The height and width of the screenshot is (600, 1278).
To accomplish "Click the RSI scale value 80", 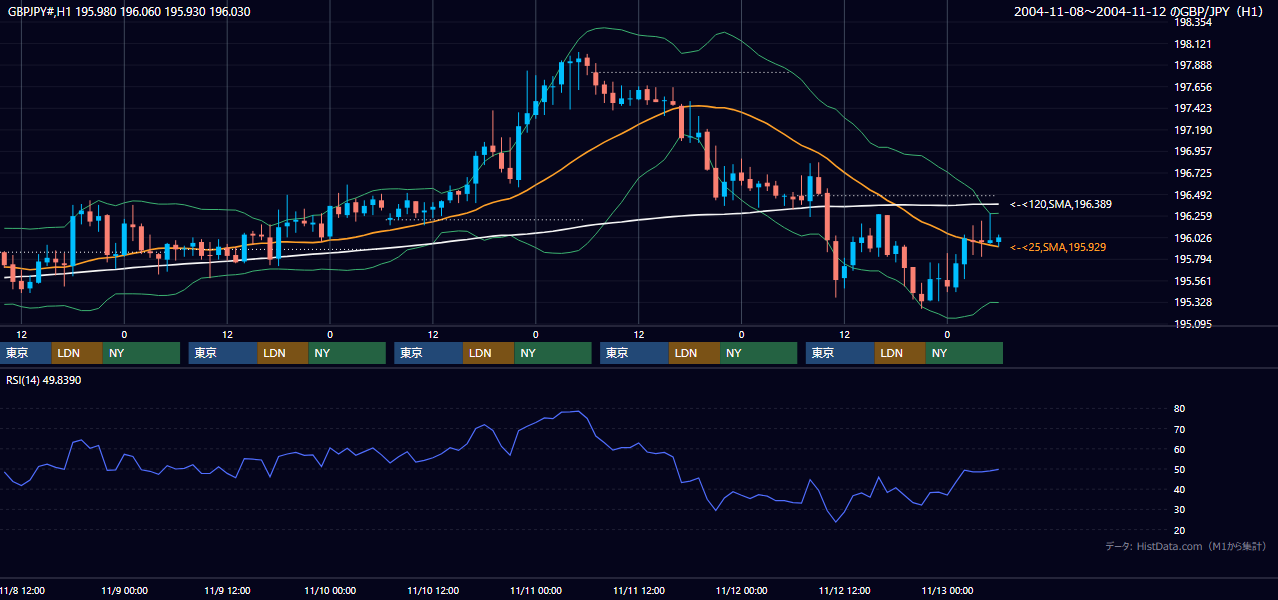I will click(x=1179, y=409).
